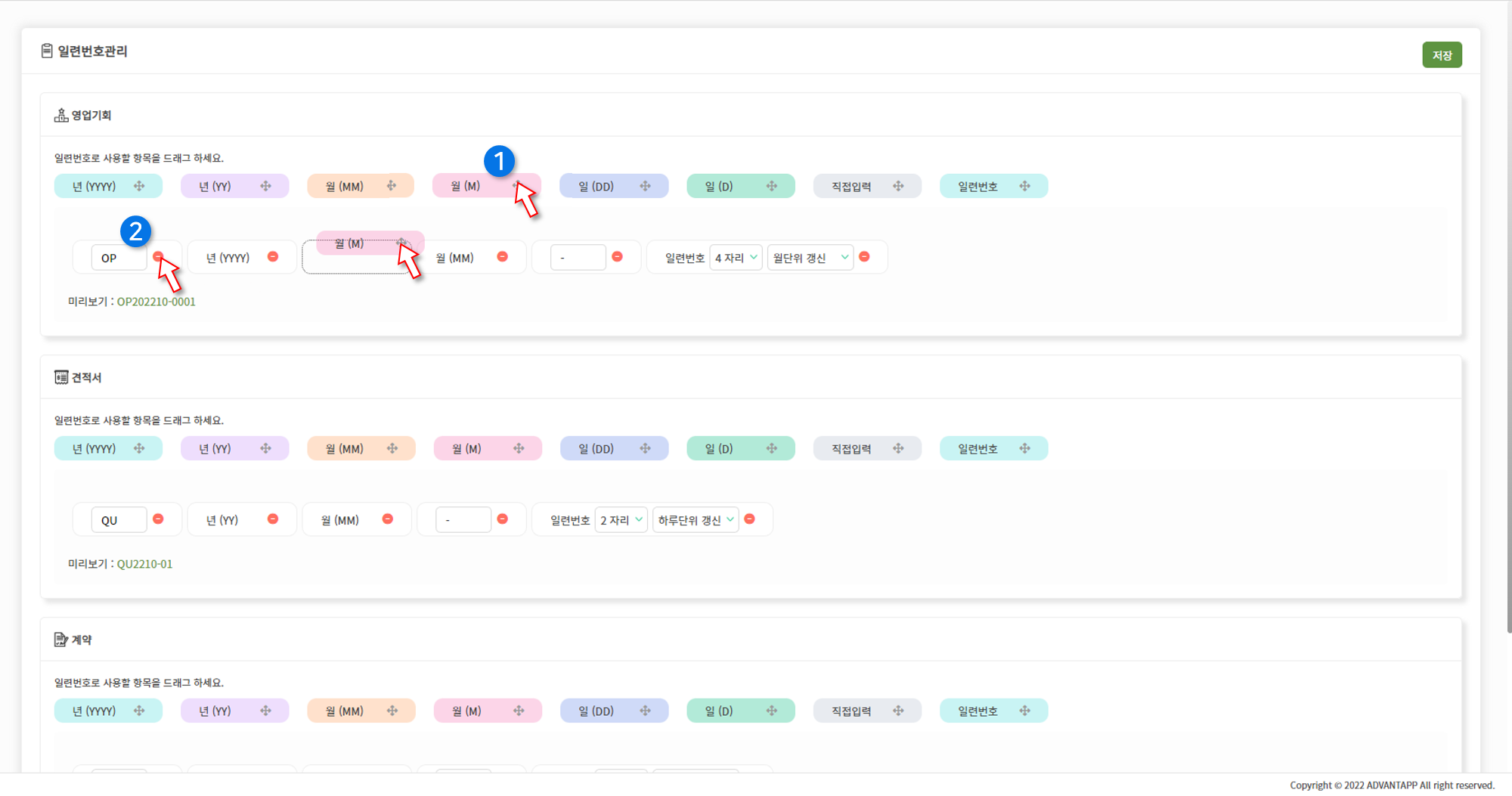Click the OP text input field
This screenshot has height=796, width=1512.
pyautogui.click(x=119, y=258)
